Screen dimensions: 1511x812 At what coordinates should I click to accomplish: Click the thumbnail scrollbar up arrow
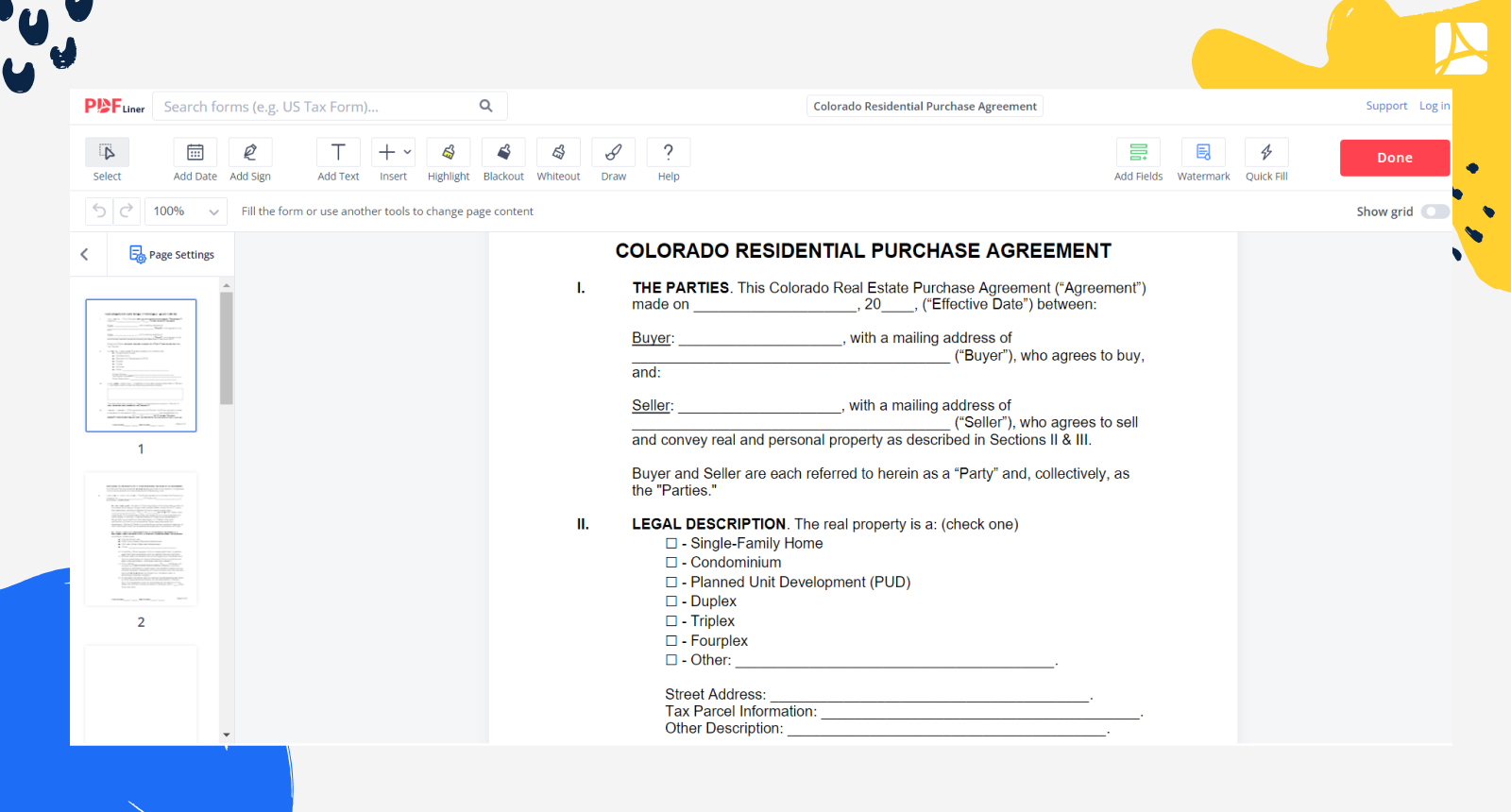(227, 285)
